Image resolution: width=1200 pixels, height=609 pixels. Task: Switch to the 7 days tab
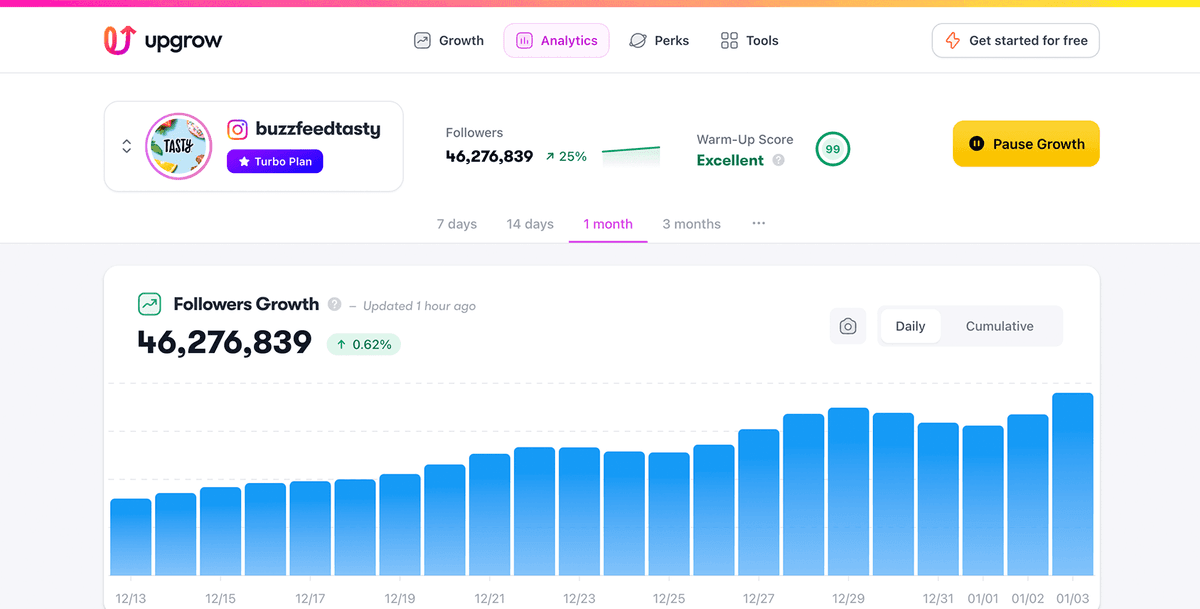click(456, 223)
